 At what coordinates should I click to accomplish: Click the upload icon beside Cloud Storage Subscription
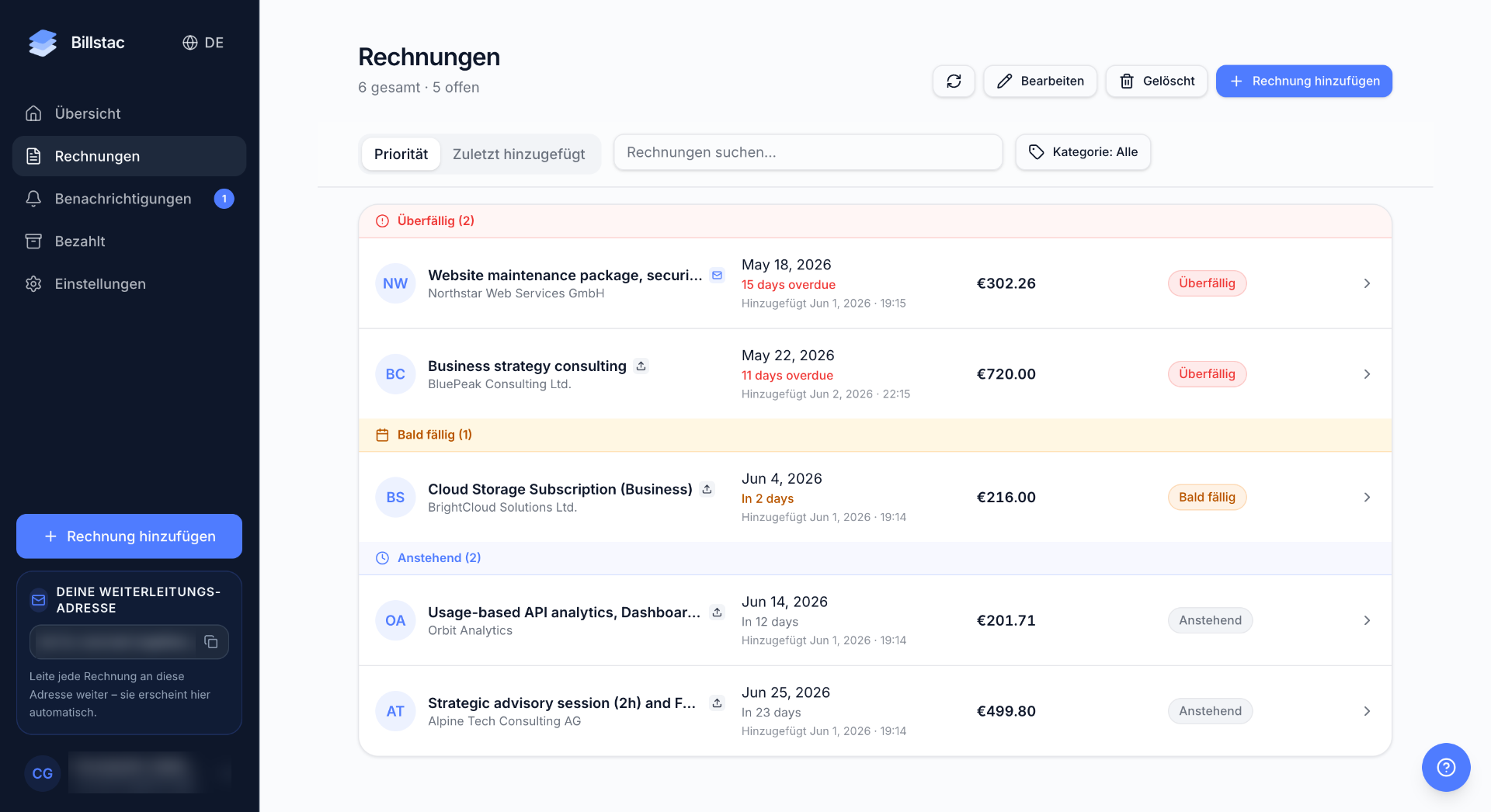click(x=707, y=489)
